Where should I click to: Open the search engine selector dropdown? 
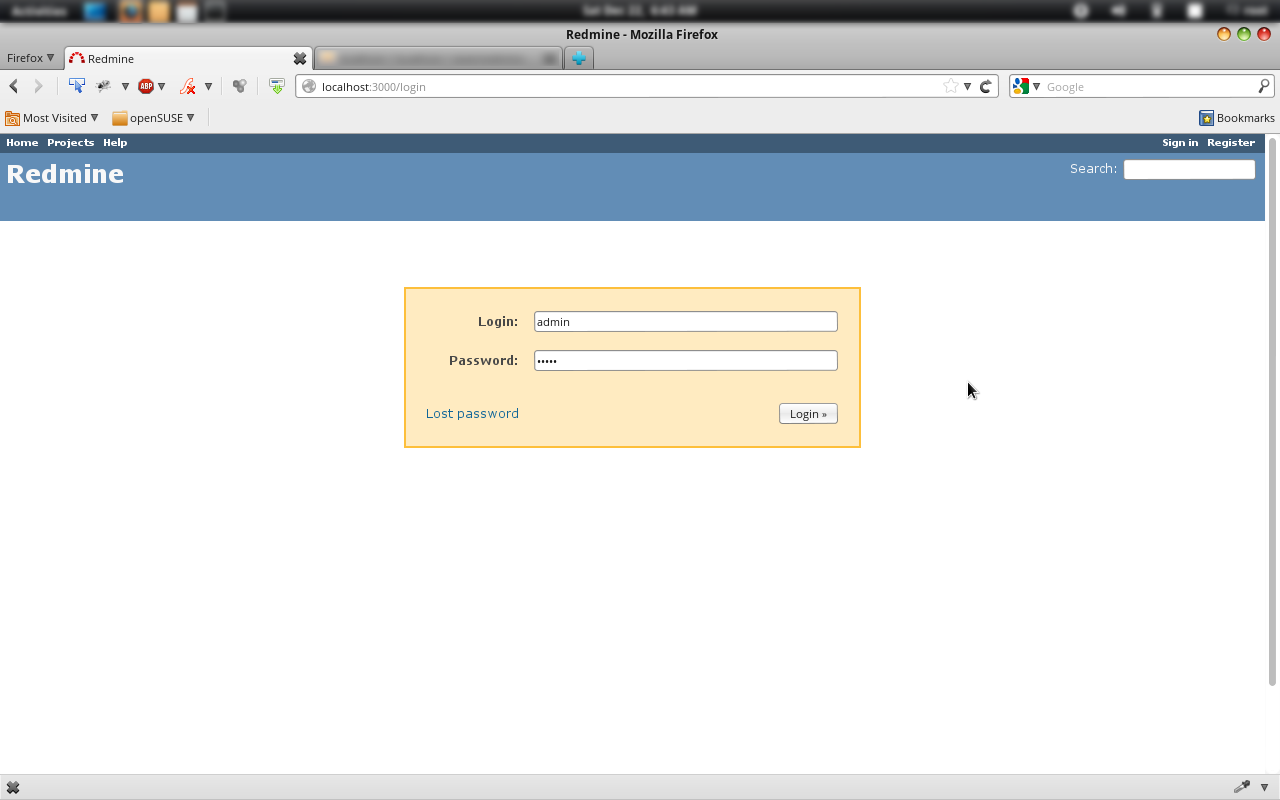click(1036, 86)
